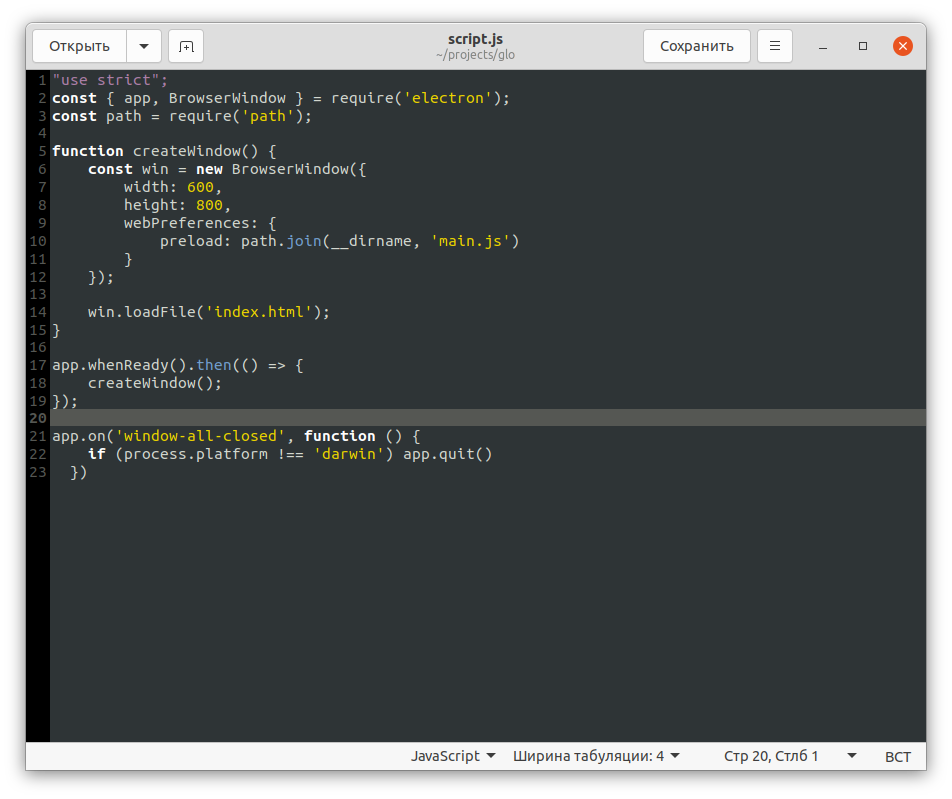Click createWindow(); call on line 18
The height and width of the screenshot is (799, 952).
tap(155, 383)
